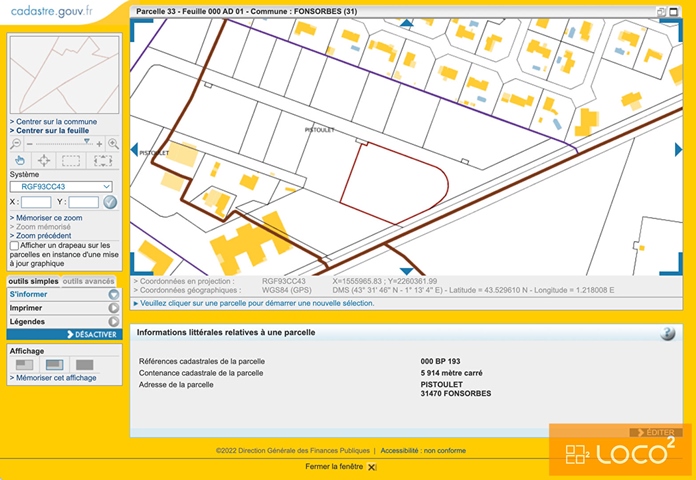The height and width of the screenshot is (480, 696).
Task: Choose the full map display layout
Action: (84, 365)
